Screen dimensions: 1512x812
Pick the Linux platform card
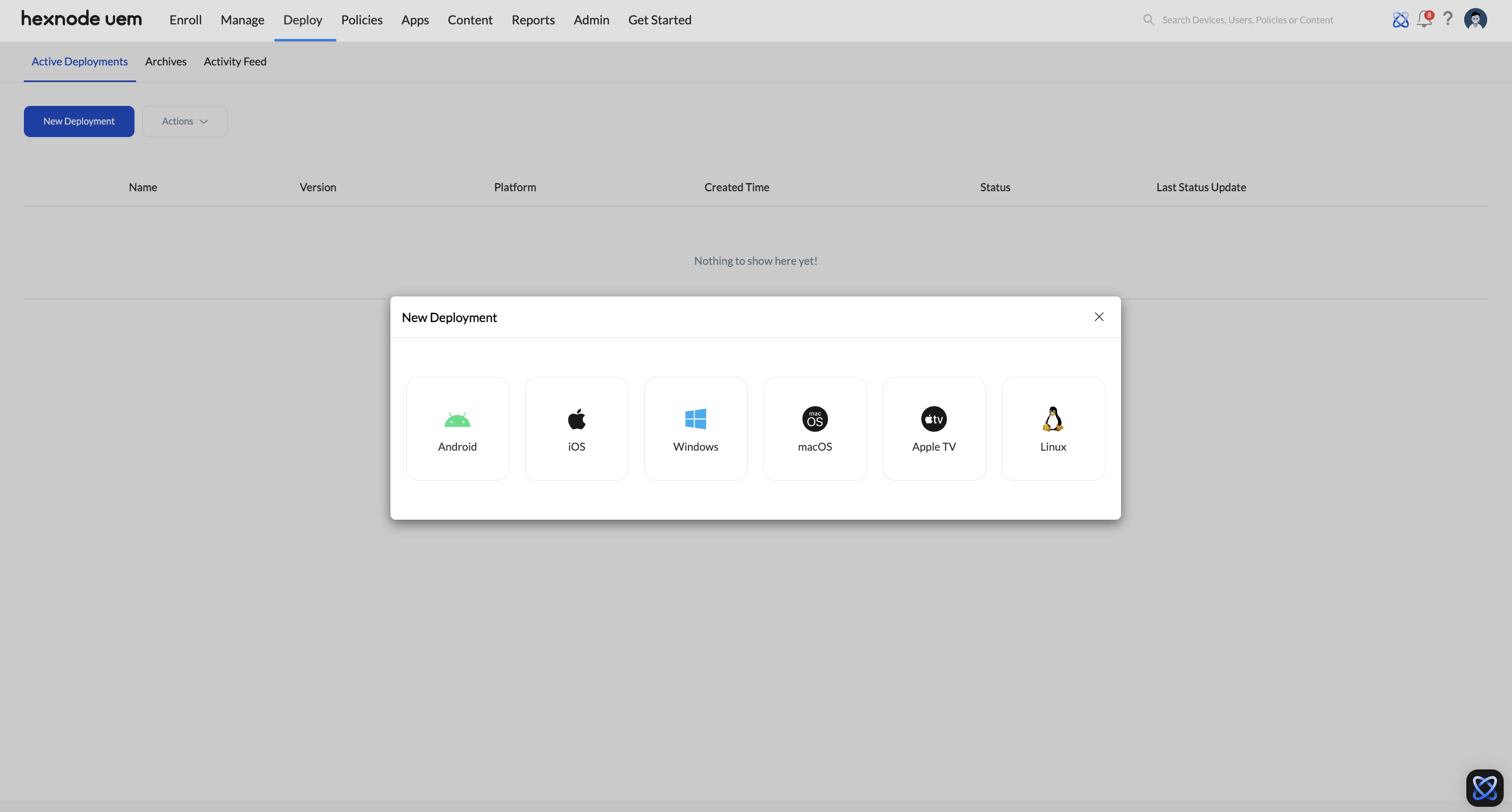coord(1053,428)
